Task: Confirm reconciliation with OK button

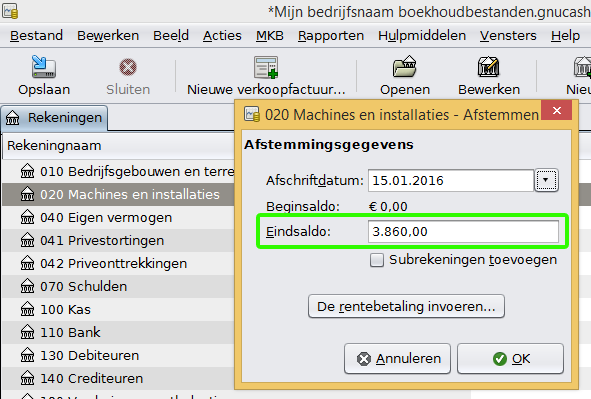Action: tap(510, 358)
